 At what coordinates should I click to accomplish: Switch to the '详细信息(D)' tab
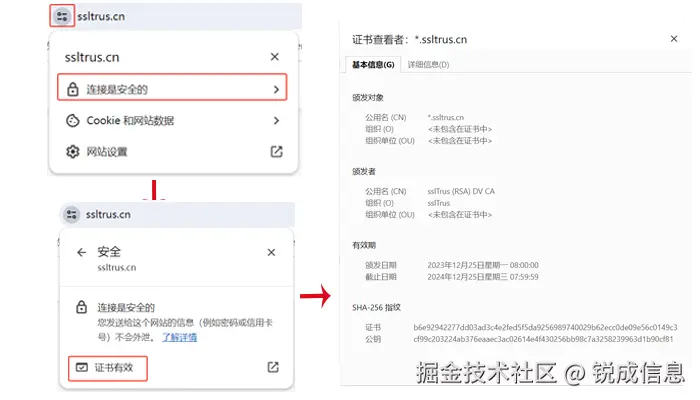(428, 65)
